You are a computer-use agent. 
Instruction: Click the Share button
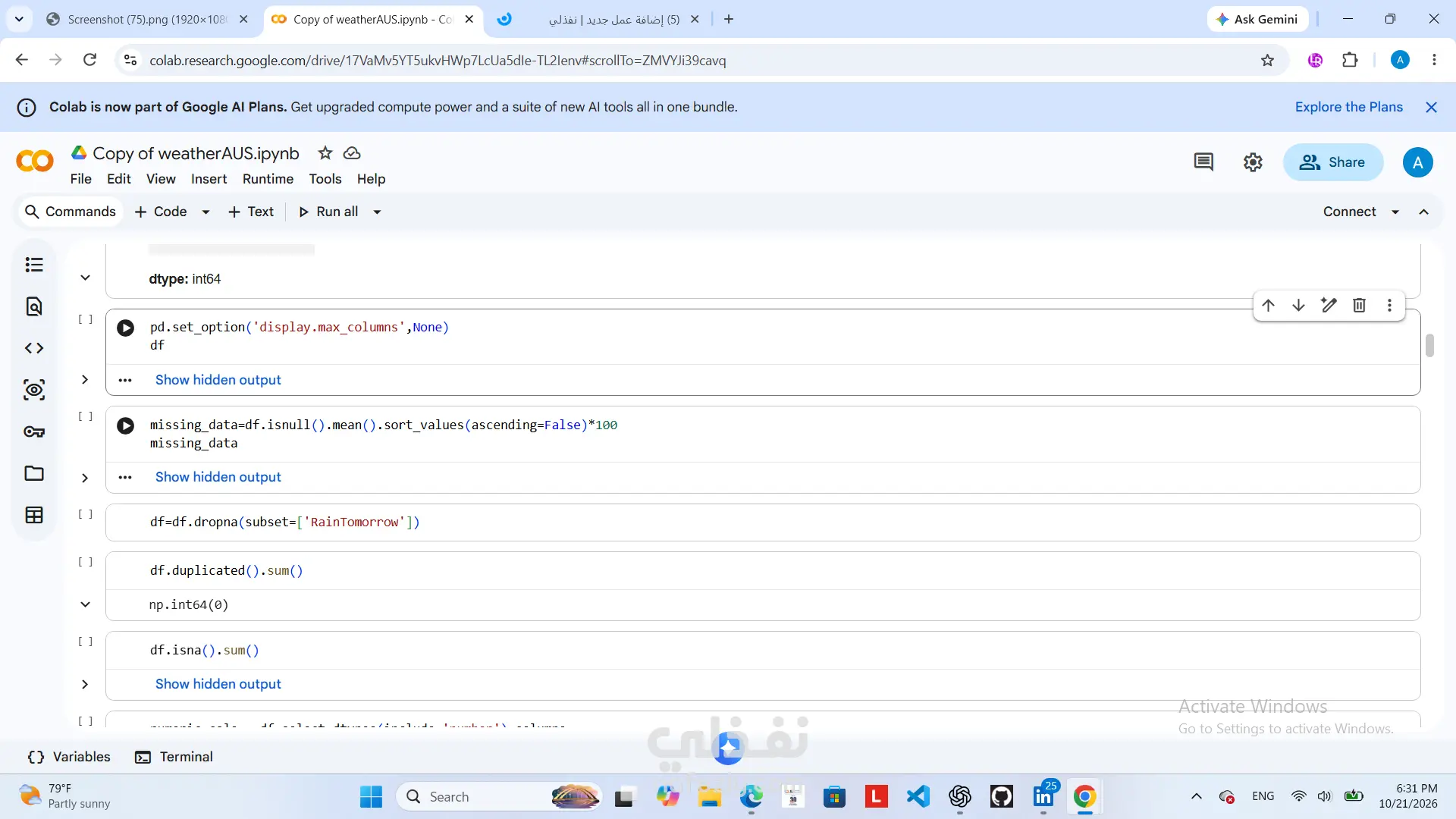tap(1332, 162)
